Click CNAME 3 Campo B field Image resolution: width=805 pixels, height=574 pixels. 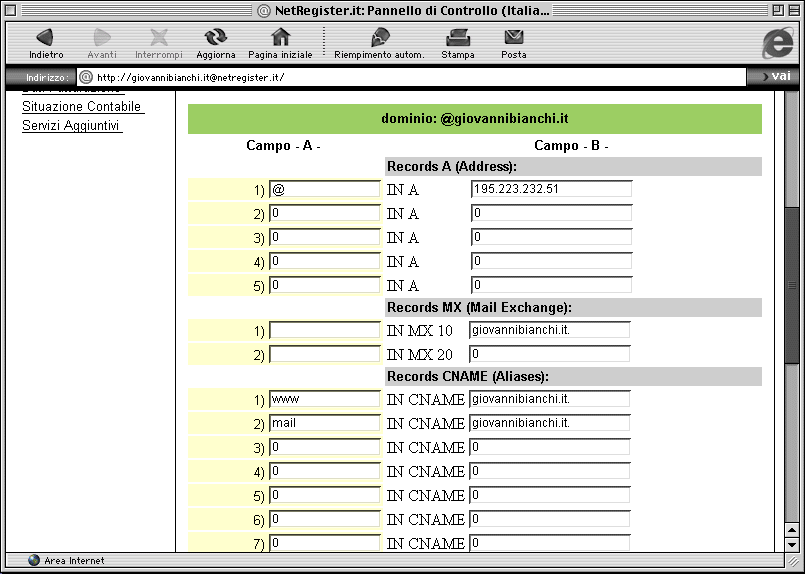(x=550, y=447)
